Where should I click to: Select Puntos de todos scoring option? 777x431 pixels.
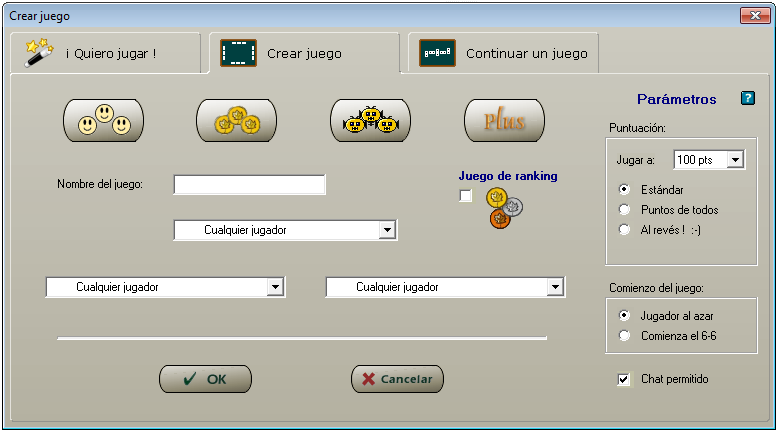tap(624, 210)
